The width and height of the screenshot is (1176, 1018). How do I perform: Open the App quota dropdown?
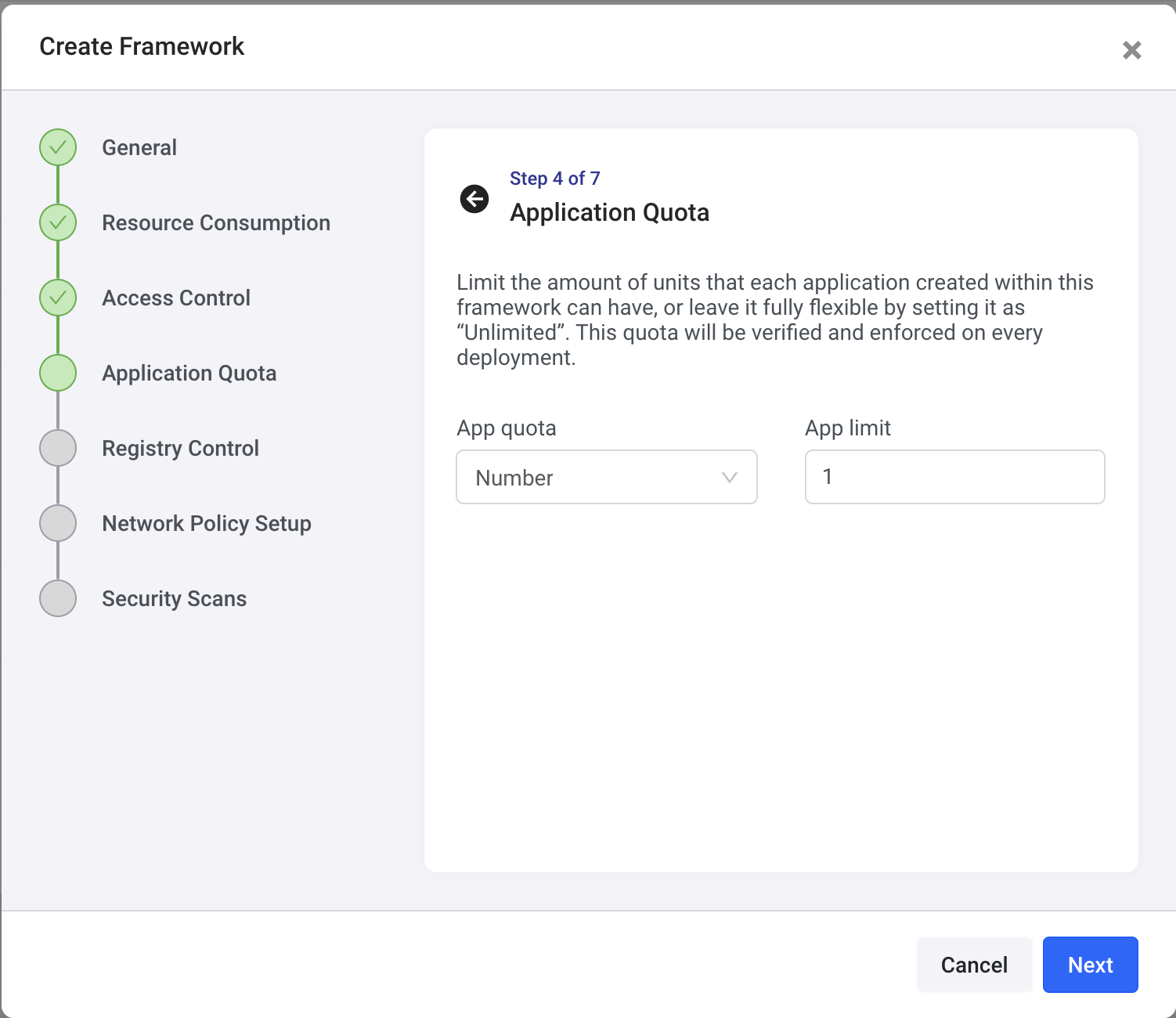[606, 477]
